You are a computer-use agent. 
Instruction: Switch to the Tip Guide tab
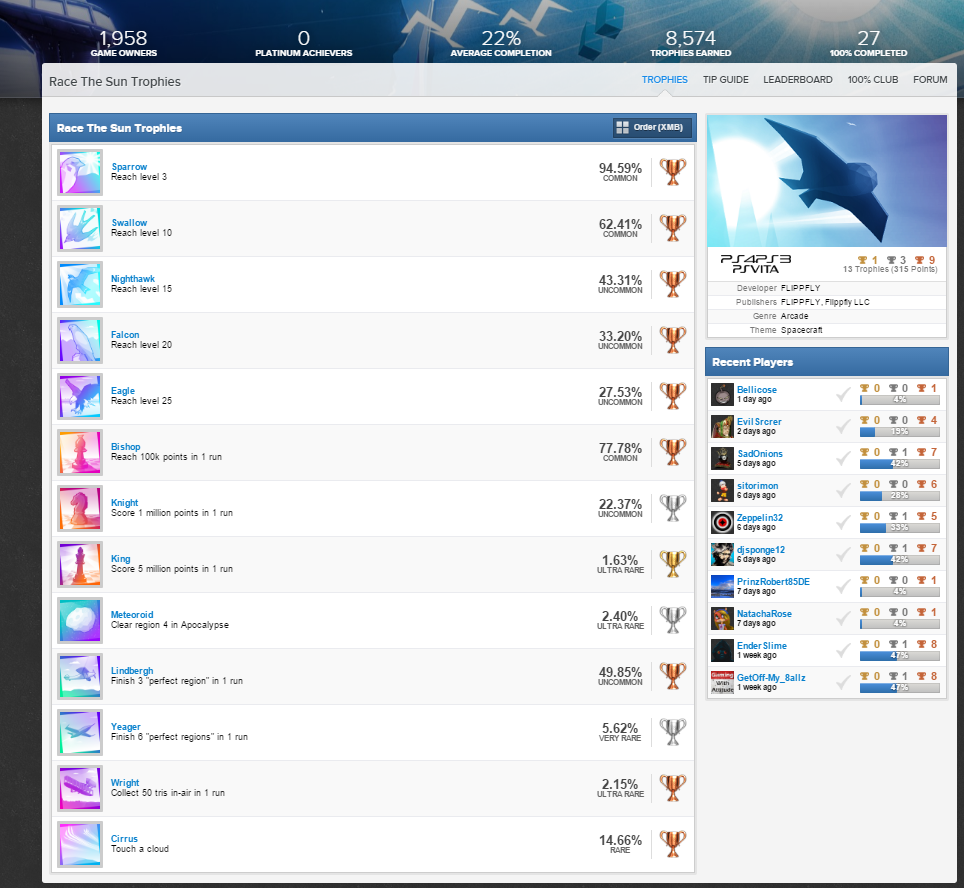pyautogui.click(x=725, y=80)
